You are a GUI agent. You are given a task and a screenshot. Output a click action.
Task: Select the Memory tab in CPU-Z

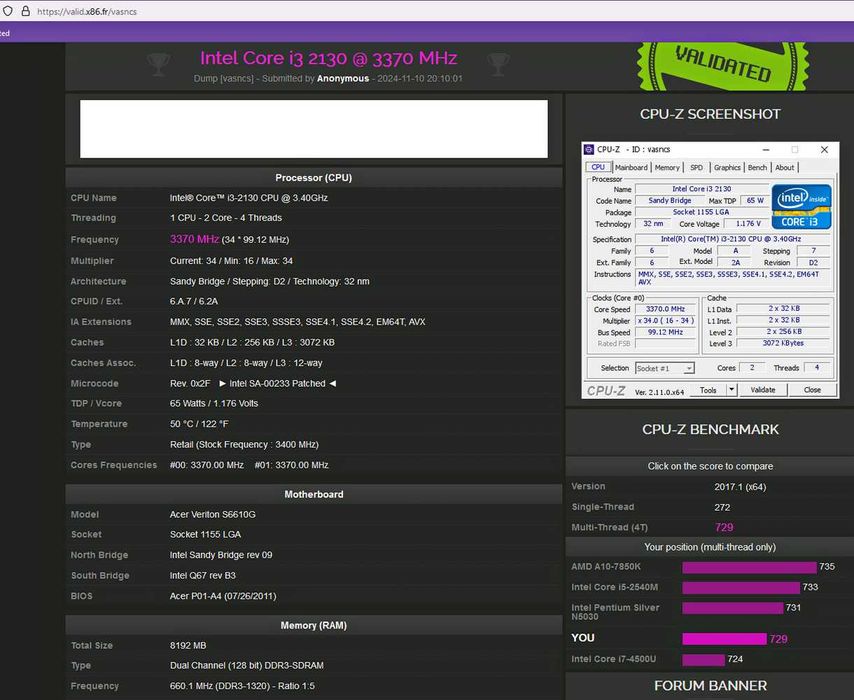click(x=667, y=167)
